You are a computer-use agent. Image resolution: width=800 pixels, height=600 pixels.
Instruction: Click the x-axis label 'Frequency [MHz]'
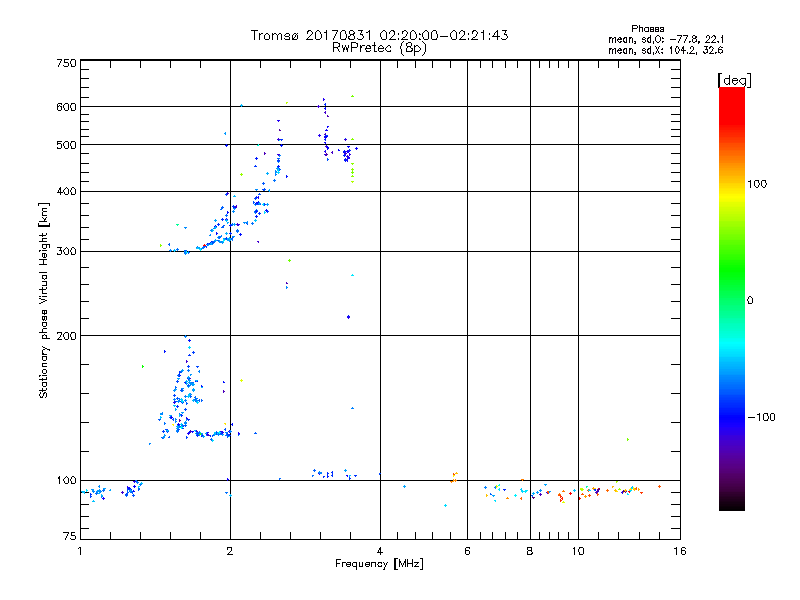379,564
